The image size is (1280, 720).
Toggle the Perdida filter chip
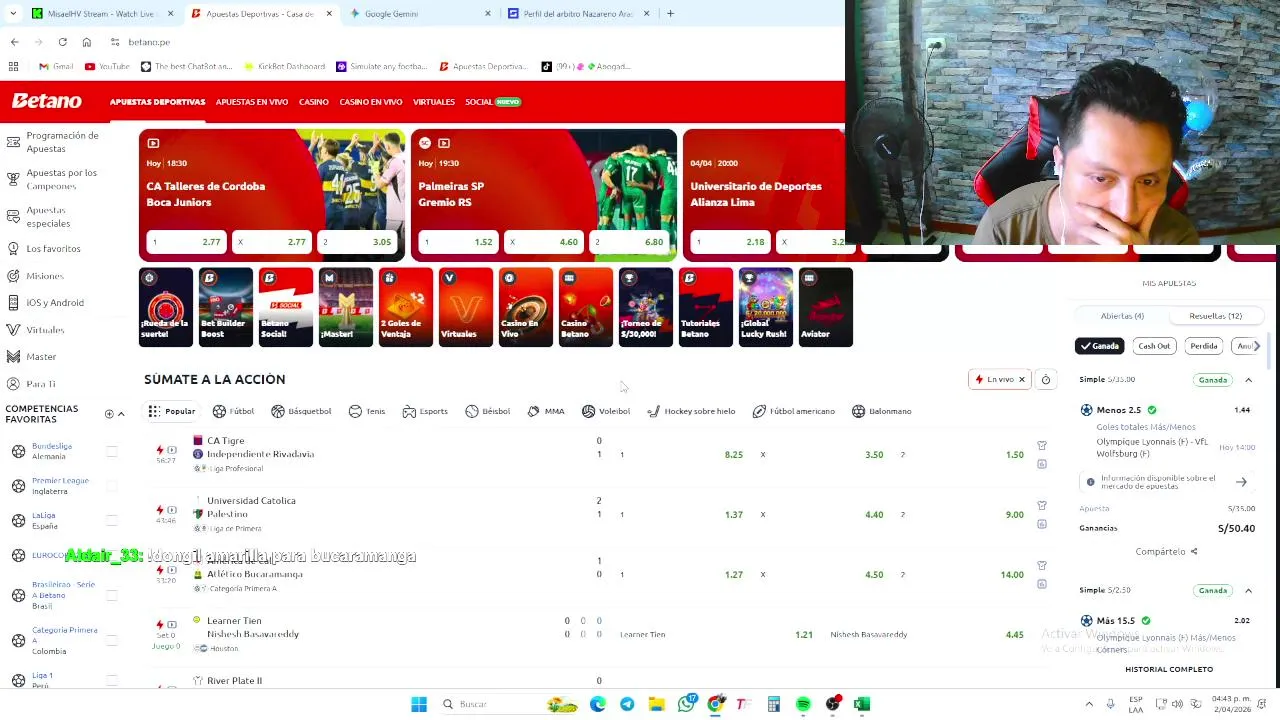coord(1204,346)
